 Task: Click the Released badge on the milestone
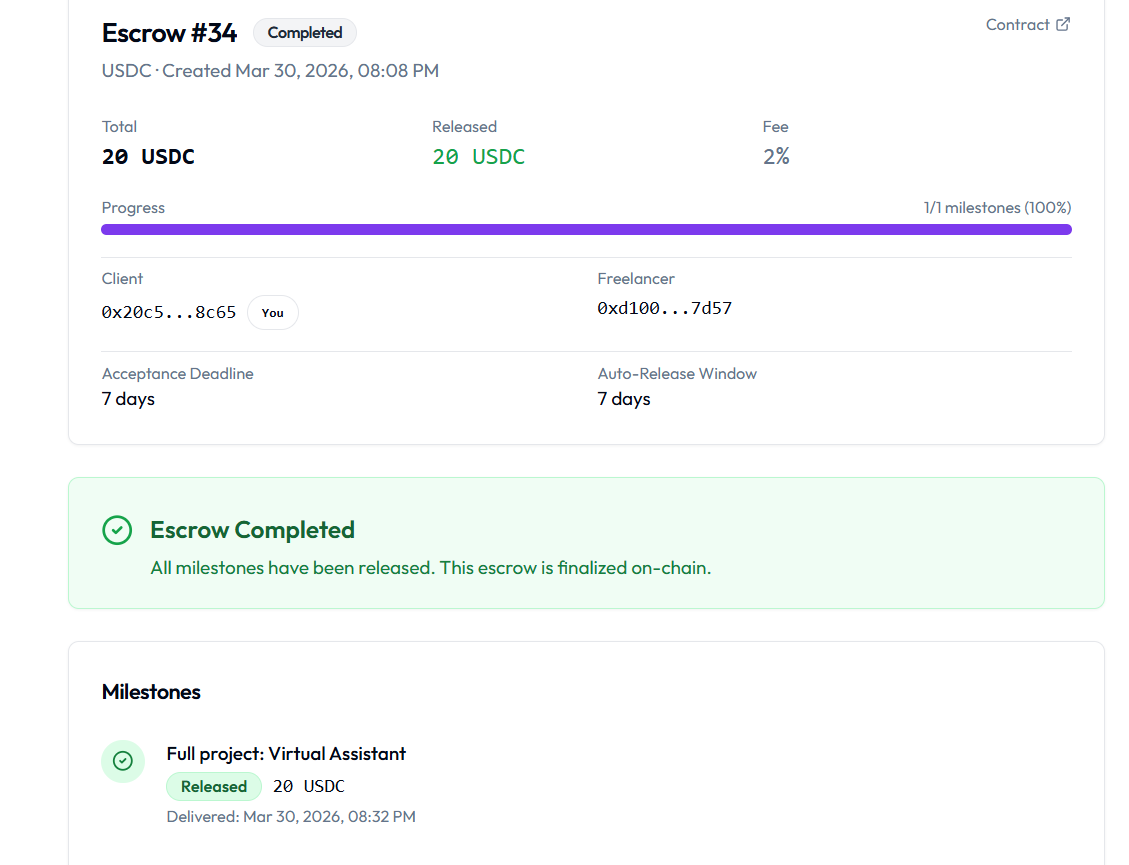[x=213, y=786]
